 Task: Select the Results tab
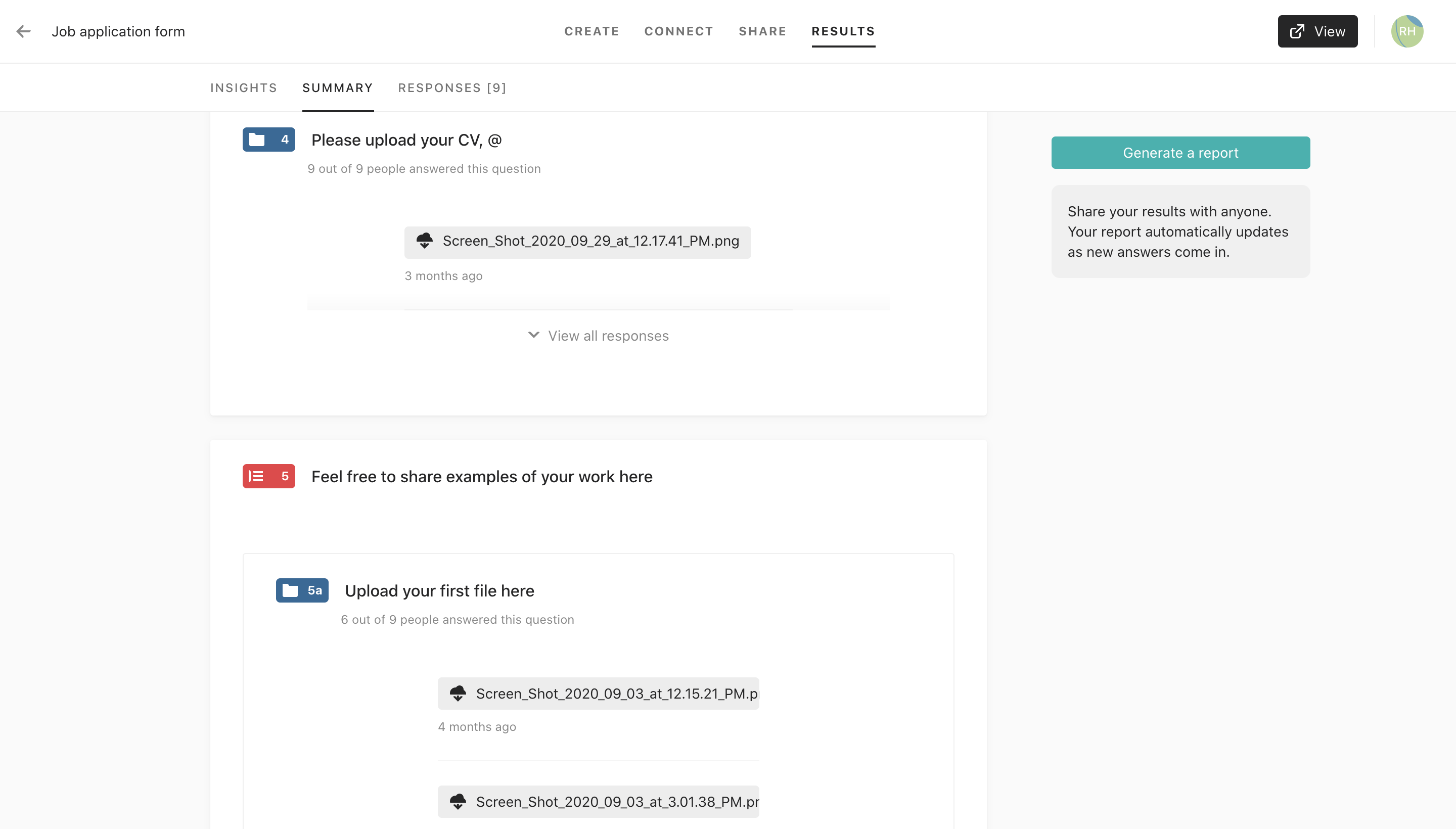[x=843, y=31]
